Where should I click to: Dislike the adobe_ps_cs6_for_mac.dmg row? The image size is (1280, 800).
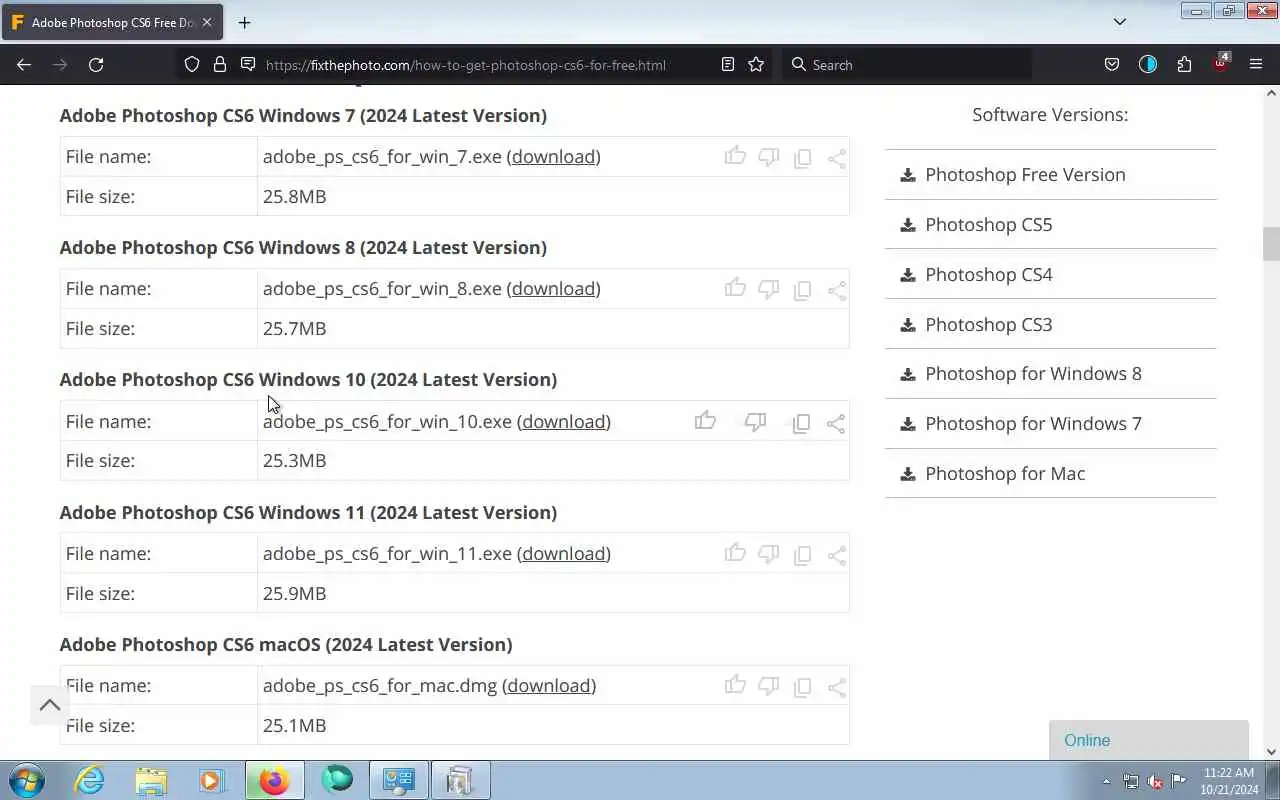tap(768, 686)
